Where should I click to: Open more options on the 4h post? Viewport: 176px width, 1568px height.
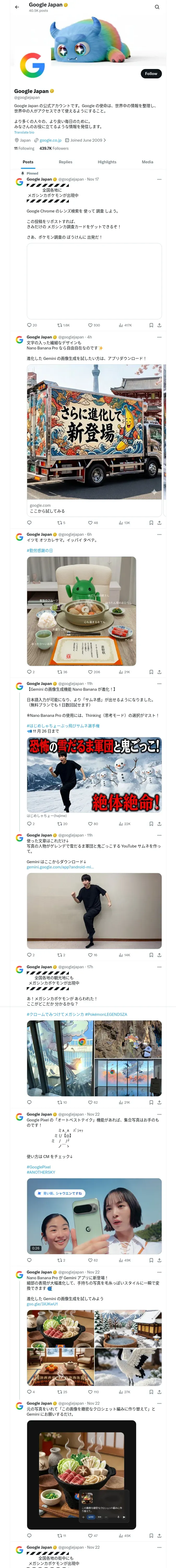point(160,337)
